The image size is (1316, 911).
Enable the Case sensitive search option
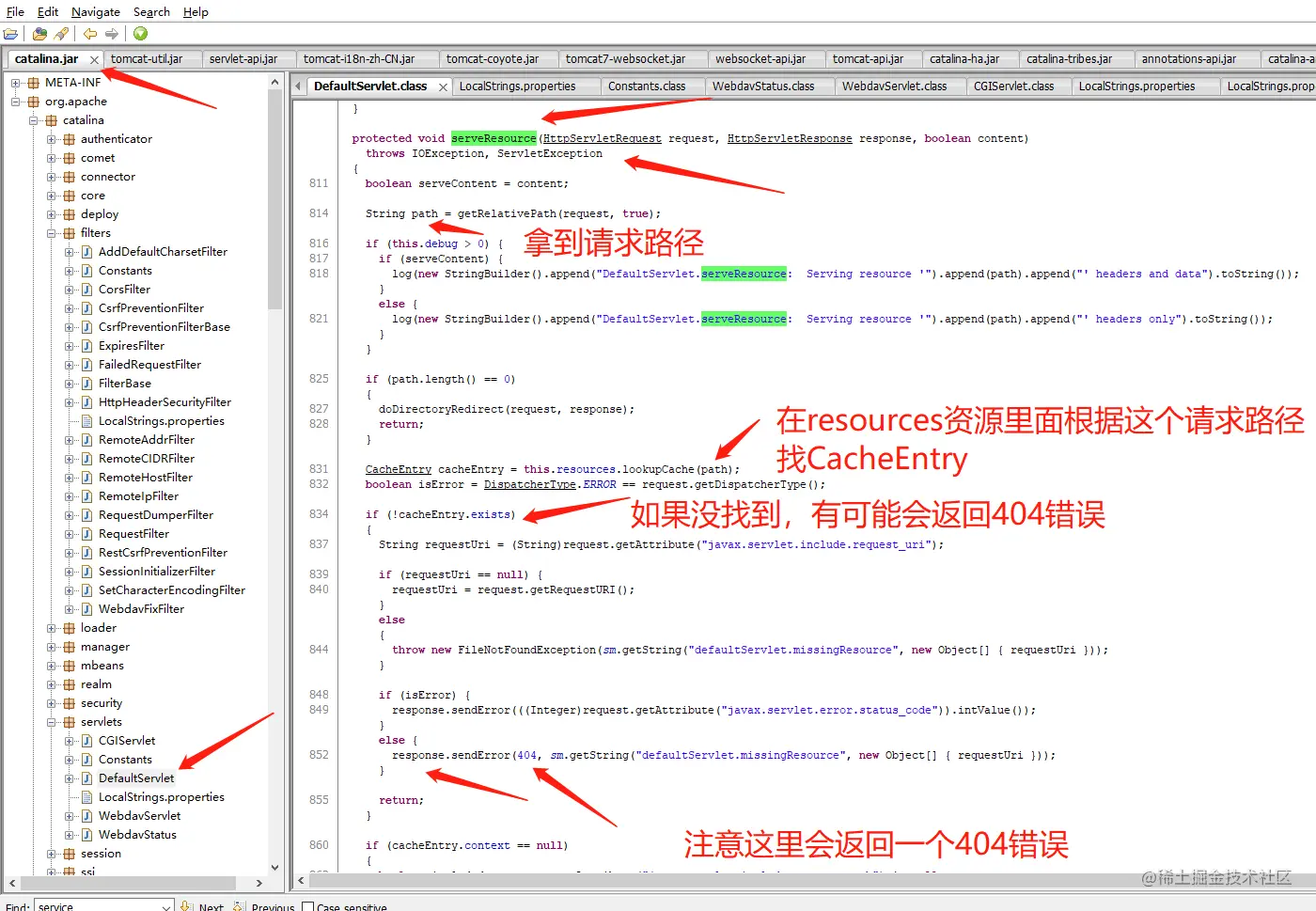[x=308, y=904]
